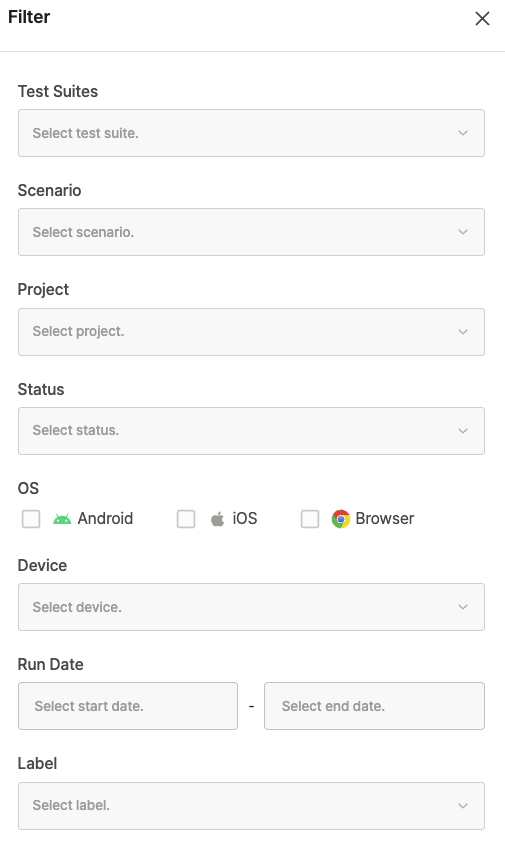Click the Apple iOS logo icon
Screen dimensions: 505x847
click(217, 519)
